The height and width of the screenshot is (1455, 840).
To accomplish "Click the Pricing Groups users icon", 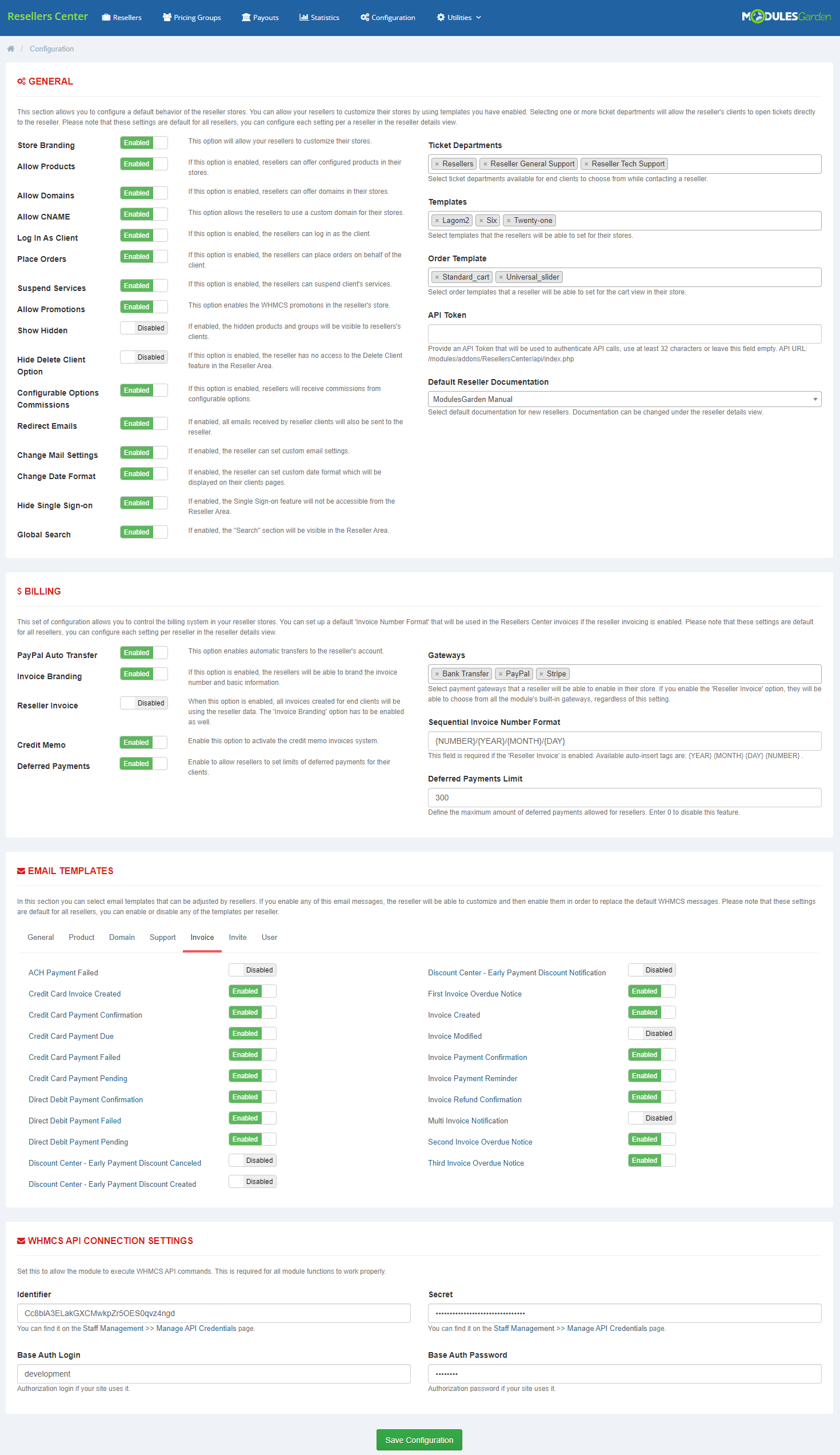I will pyautogui.click(x=167, y=17).
